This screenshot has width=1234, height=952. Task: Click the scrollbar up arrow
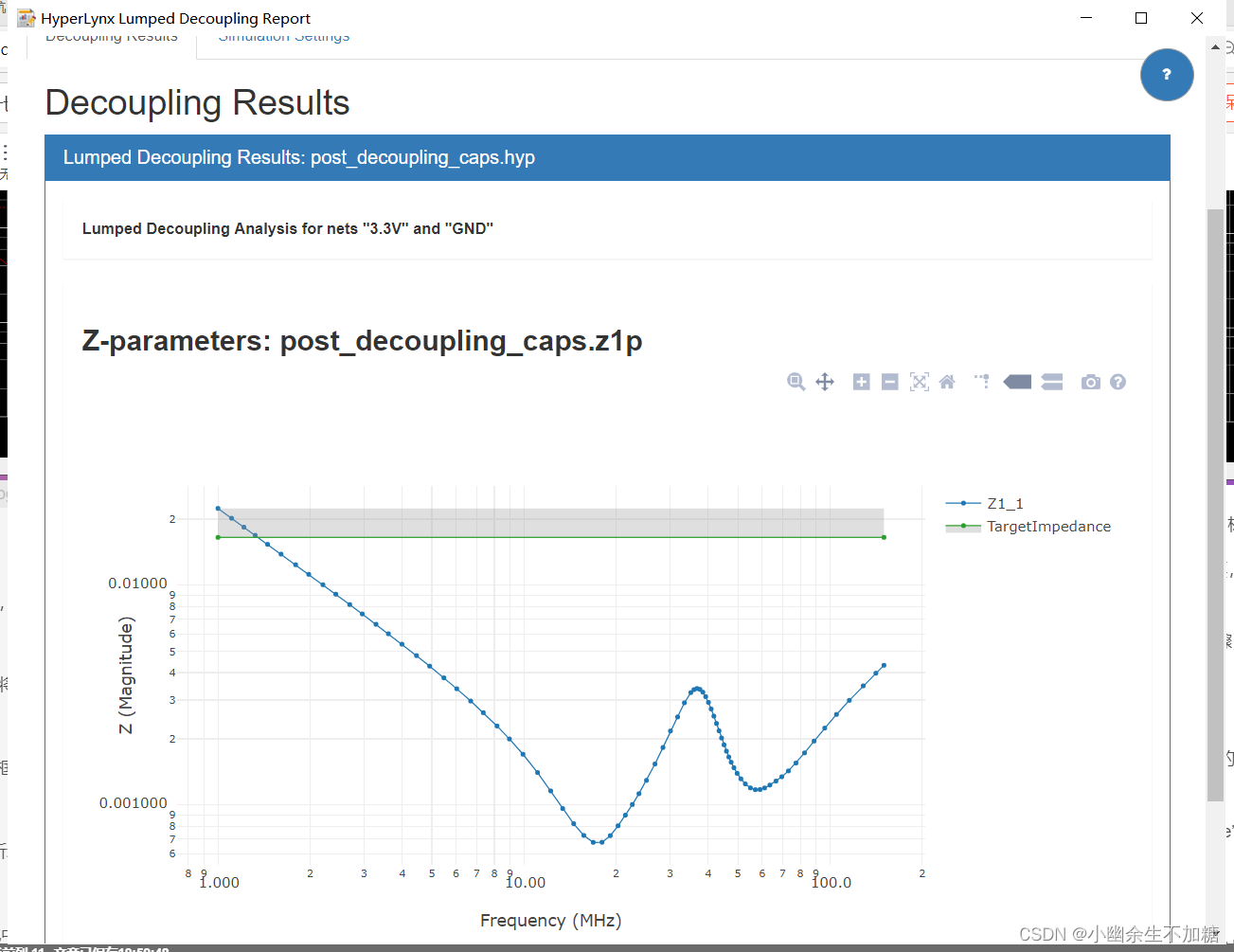[1215, 46]
